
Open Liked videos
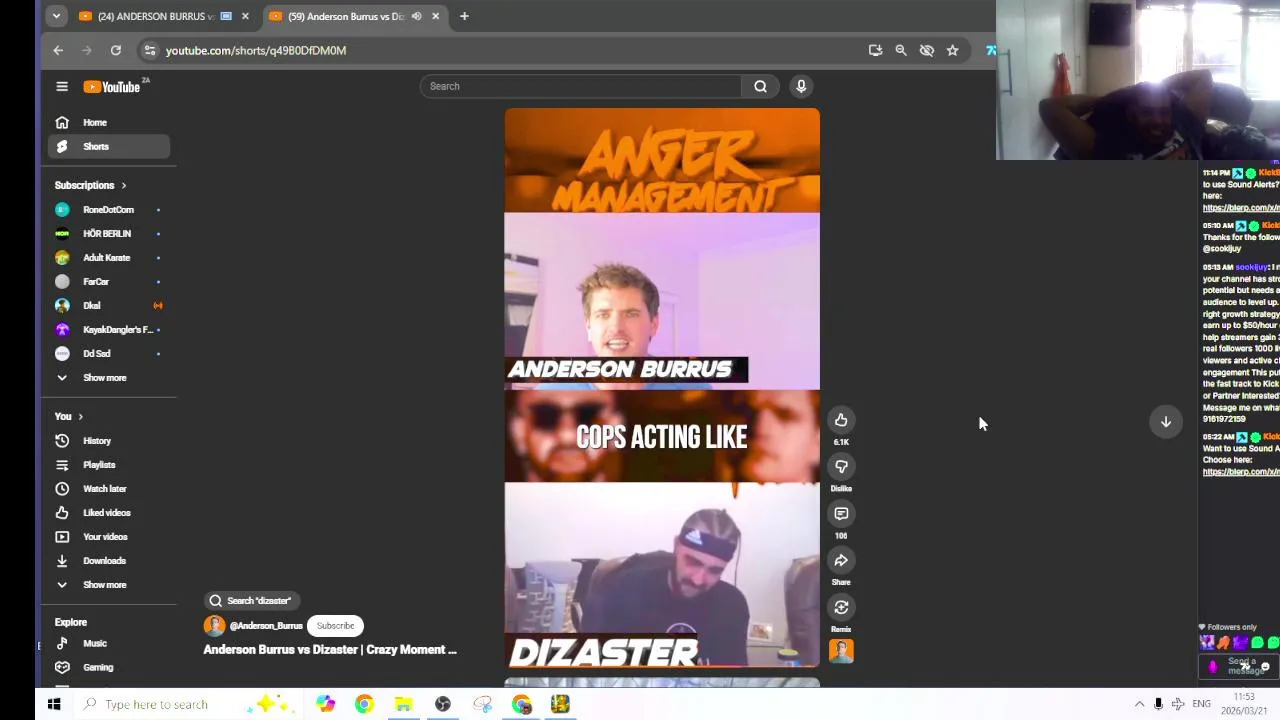coord(109,512)
